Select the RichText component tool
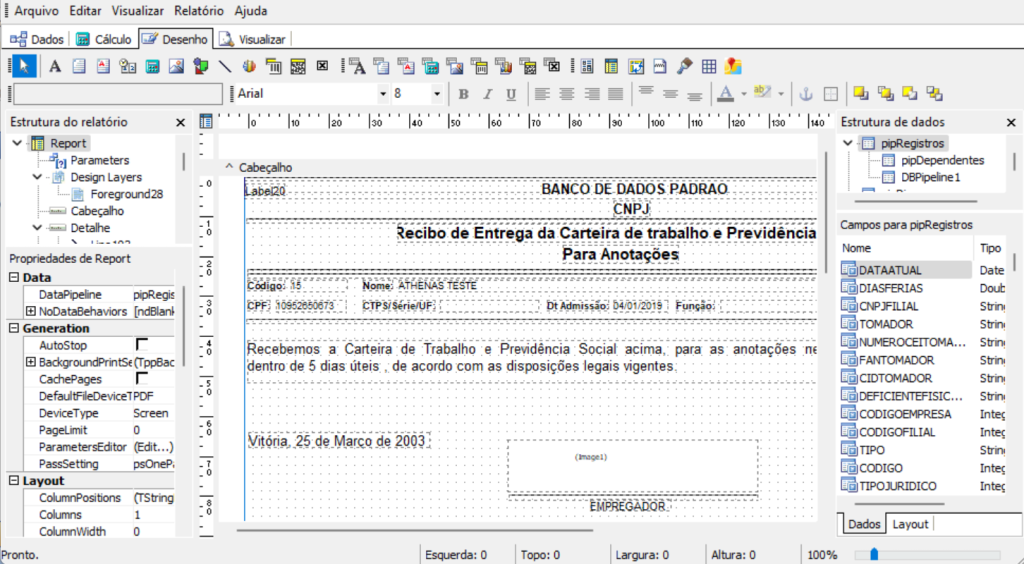The image size is (1024, 564). [x=103, y=66]
